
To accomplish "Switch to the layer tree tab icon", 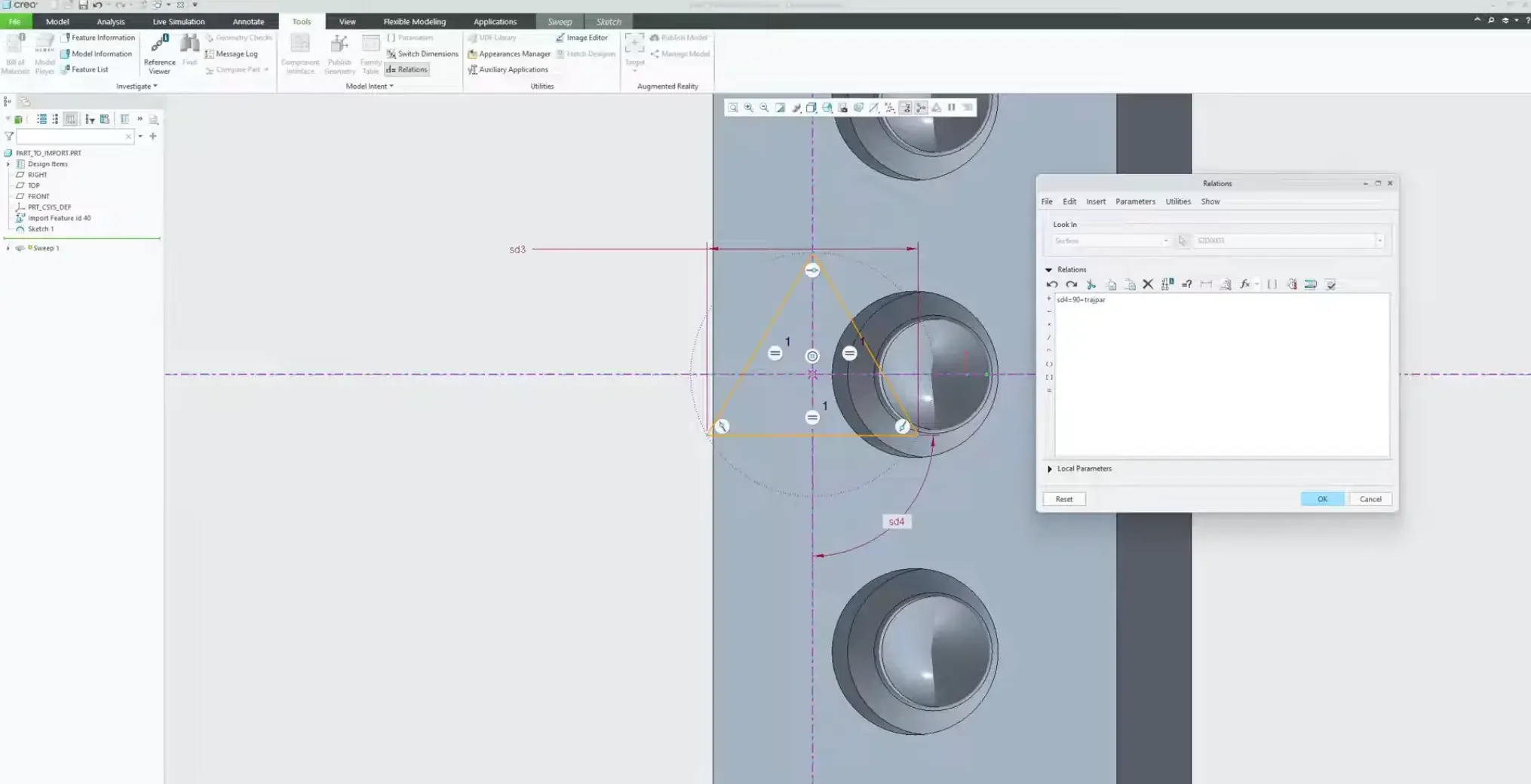I will click(x=25, y=102).
